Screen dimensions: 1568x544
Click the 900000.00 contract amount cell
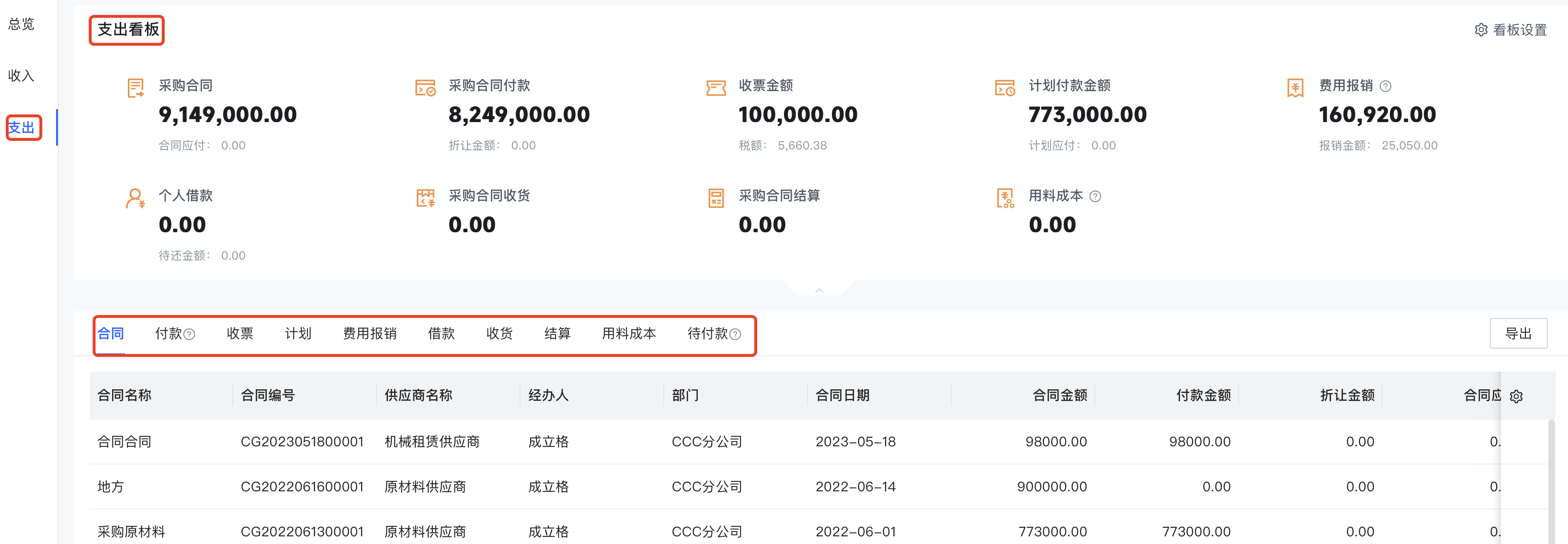(x=1052, y=487)
